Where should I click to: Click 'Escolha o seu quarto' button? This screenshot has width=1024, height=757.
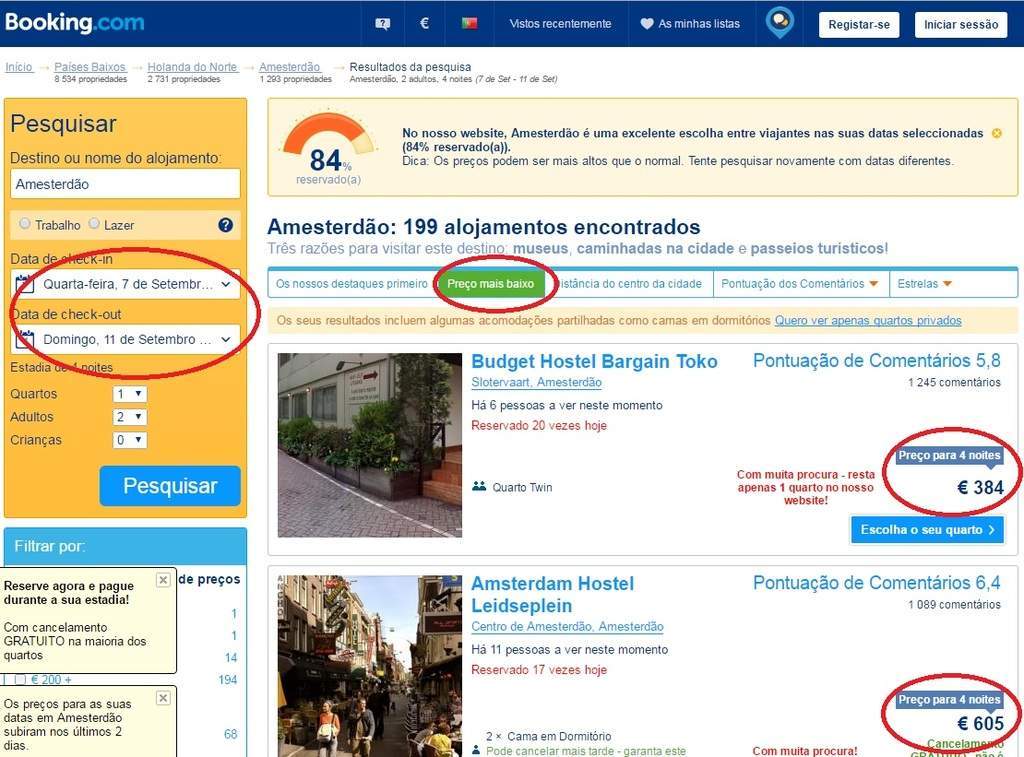point(927,530)
